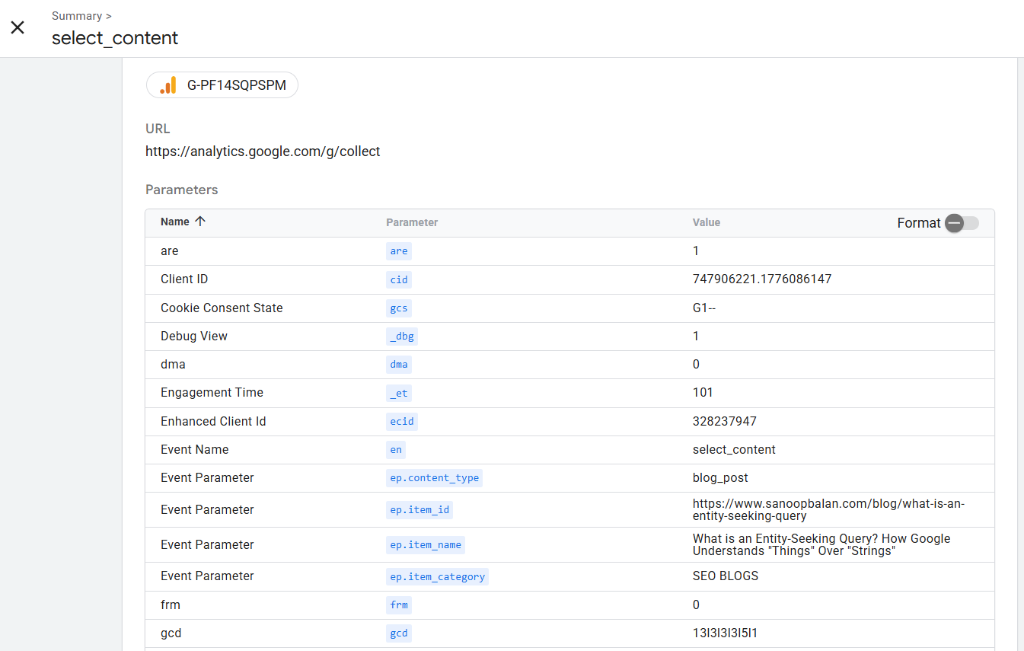Select the gcd value 13l3l3l3l5l1
The height and width of the screenshot is (651, 1024).
click(x=725, y=633)
